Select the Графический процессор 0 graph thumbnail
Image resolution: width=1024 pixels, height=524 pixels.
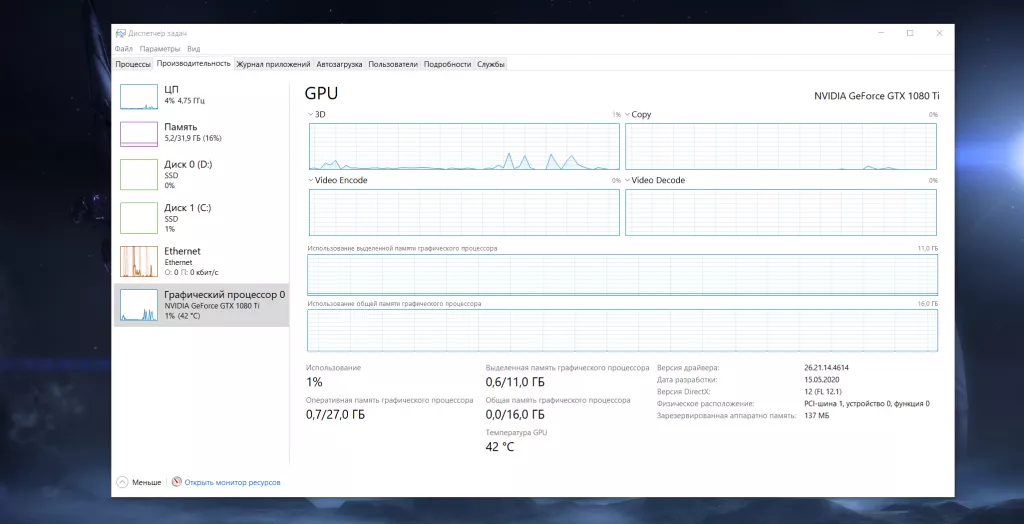pyautogui.click(x=139, y=305)
